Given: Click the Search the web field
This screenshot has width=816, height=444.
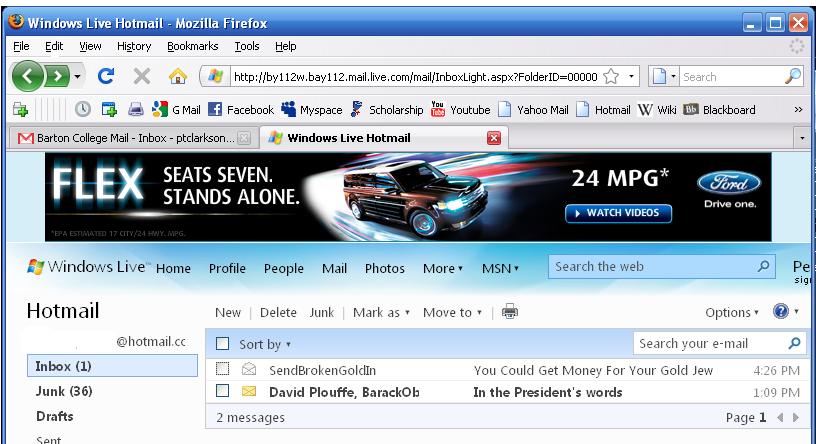Looking at the screenshot, I should (x=650, y=267).
